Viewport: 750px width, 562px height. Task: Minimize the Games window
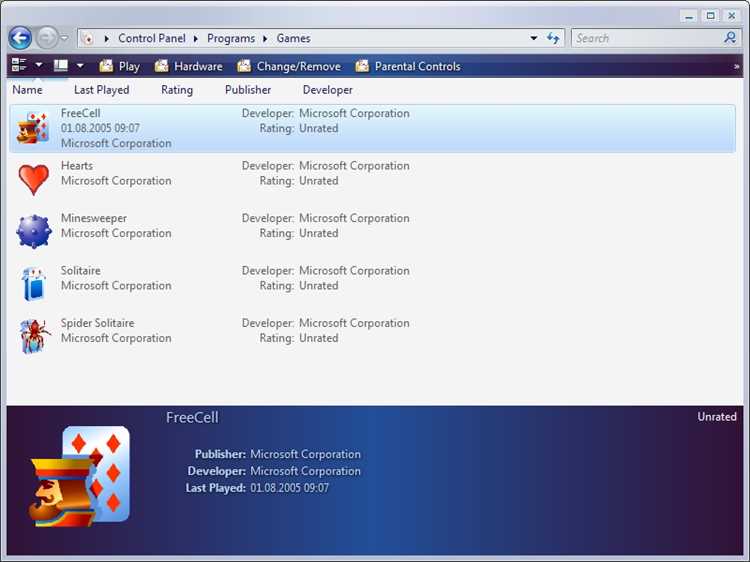[689, 16]
